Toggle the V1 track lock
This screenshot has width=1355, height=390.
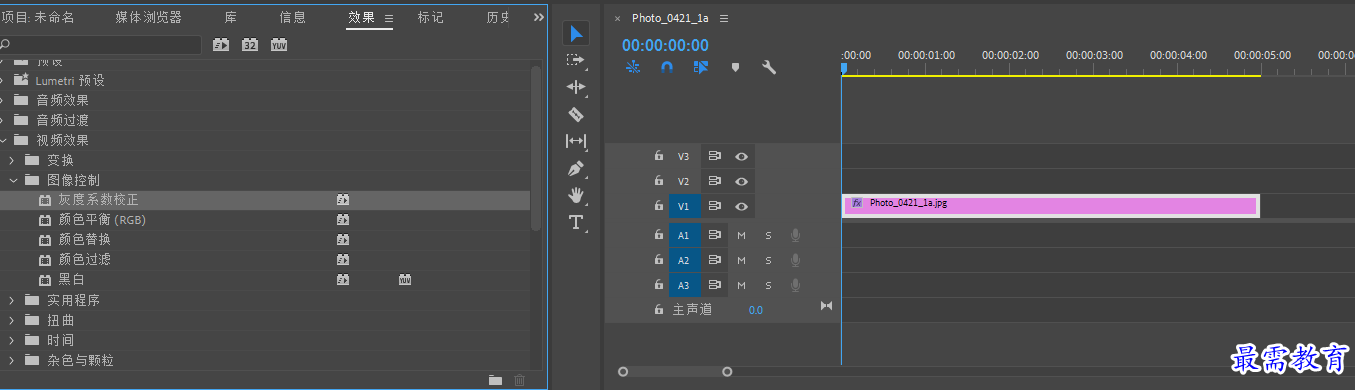coord(658,206)
